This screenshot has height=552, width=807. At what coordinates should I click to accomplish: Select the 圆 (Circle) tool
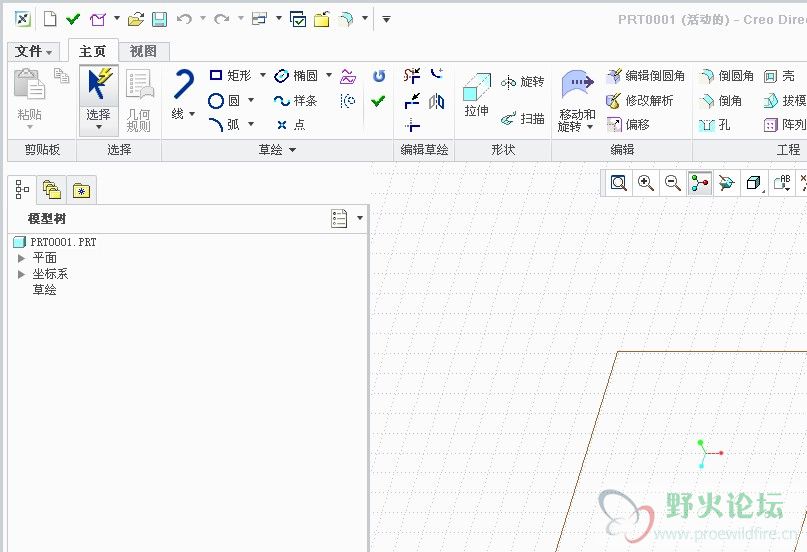click(x=224, y=100)
